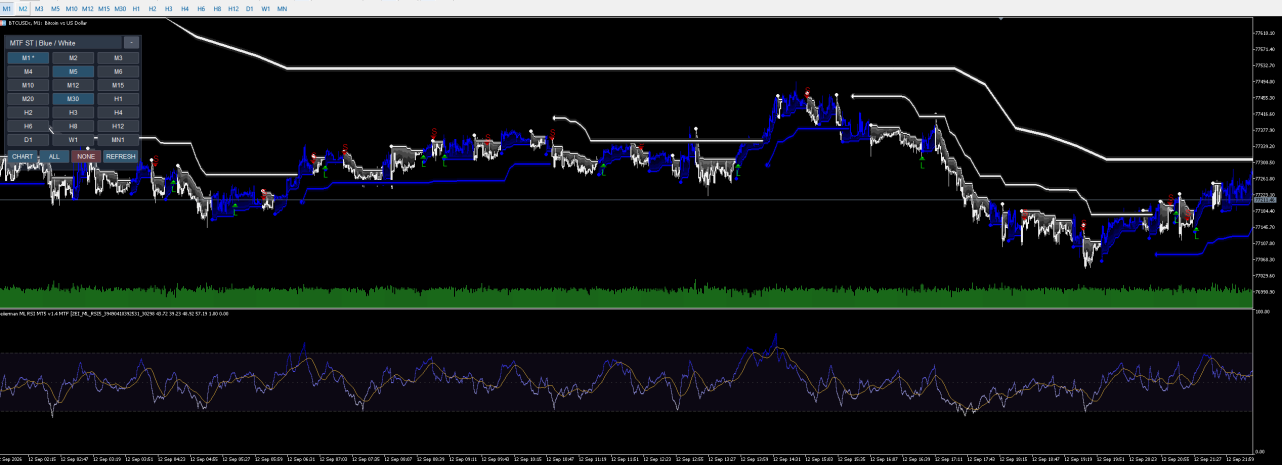Pick H2 in the top timeframe toolbar
Image resolution: width=1282 pixels, height=465 pixels.
pyautogui.click(x=153, y=8)
